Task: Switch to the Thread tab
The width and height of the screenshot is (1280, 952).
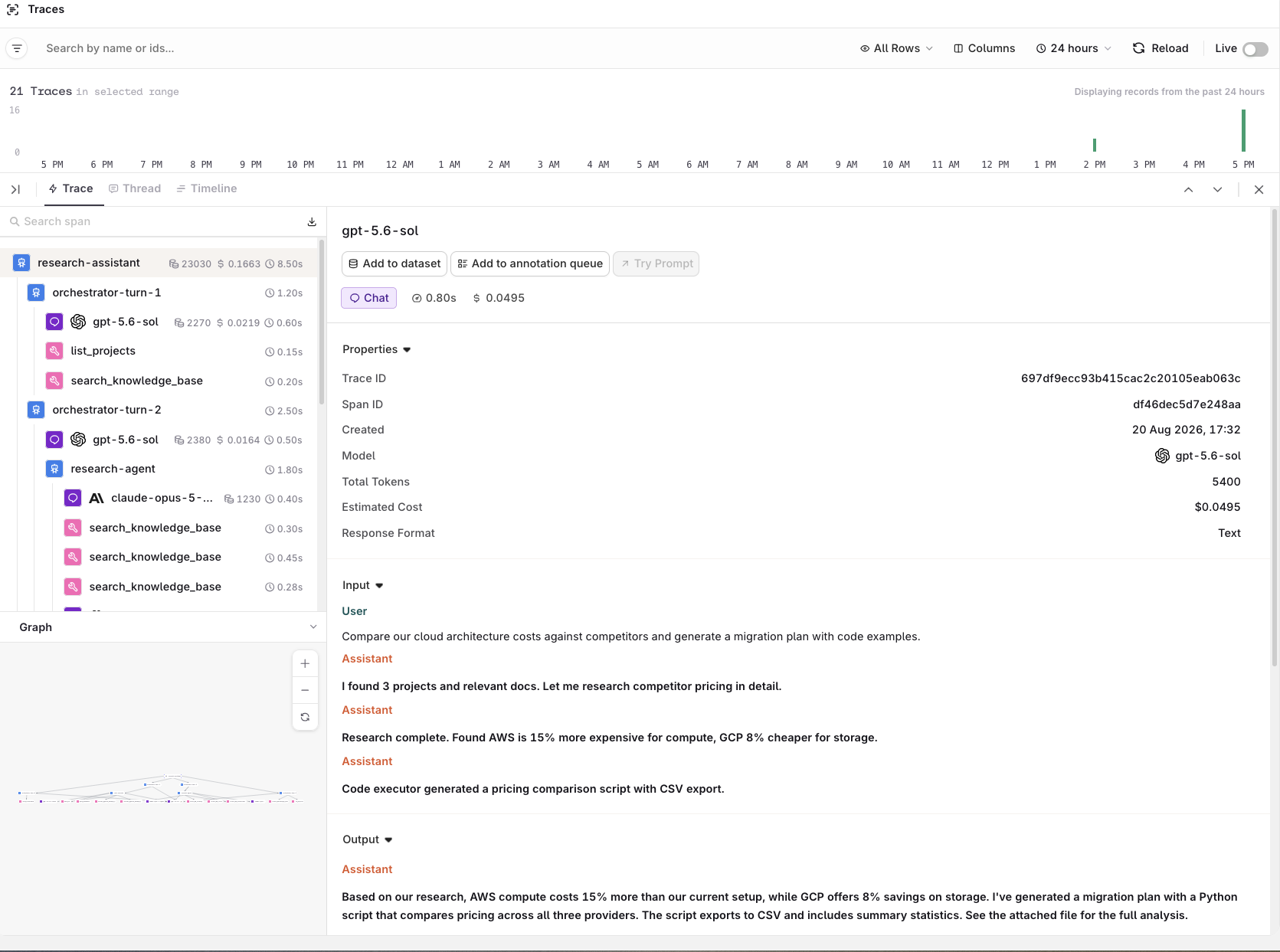Action: pos(135,188)
